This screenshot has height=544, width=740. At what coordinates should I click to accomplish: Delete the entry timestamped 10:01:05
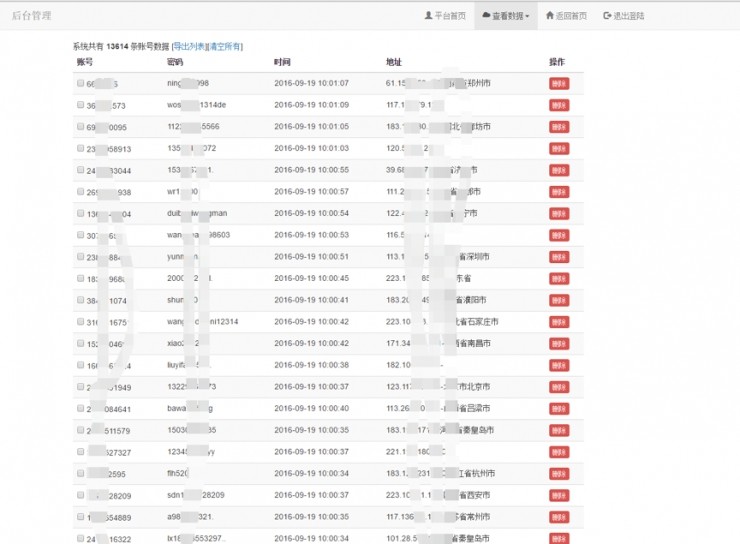point(558,127)
